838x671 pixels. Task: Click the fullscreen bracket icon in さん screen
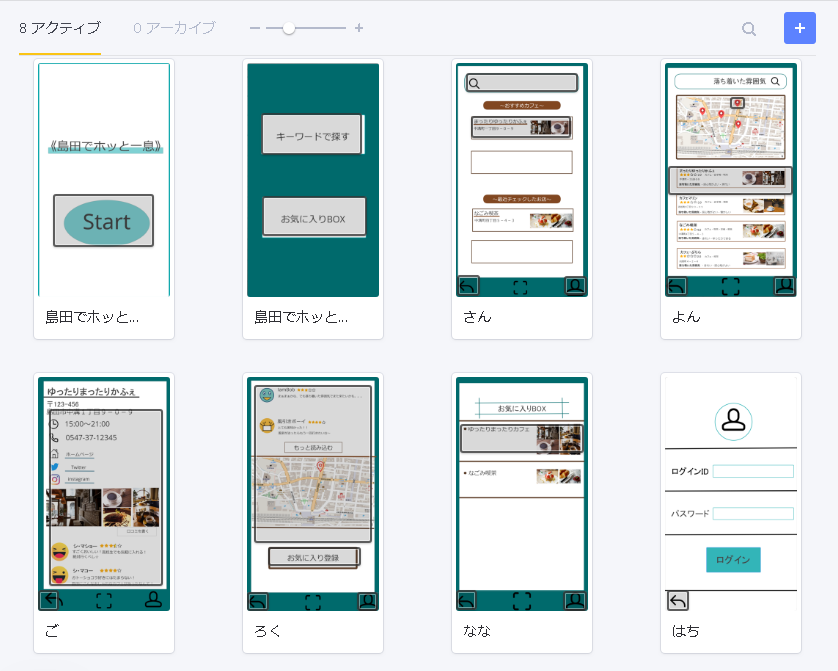pos(521,288)
